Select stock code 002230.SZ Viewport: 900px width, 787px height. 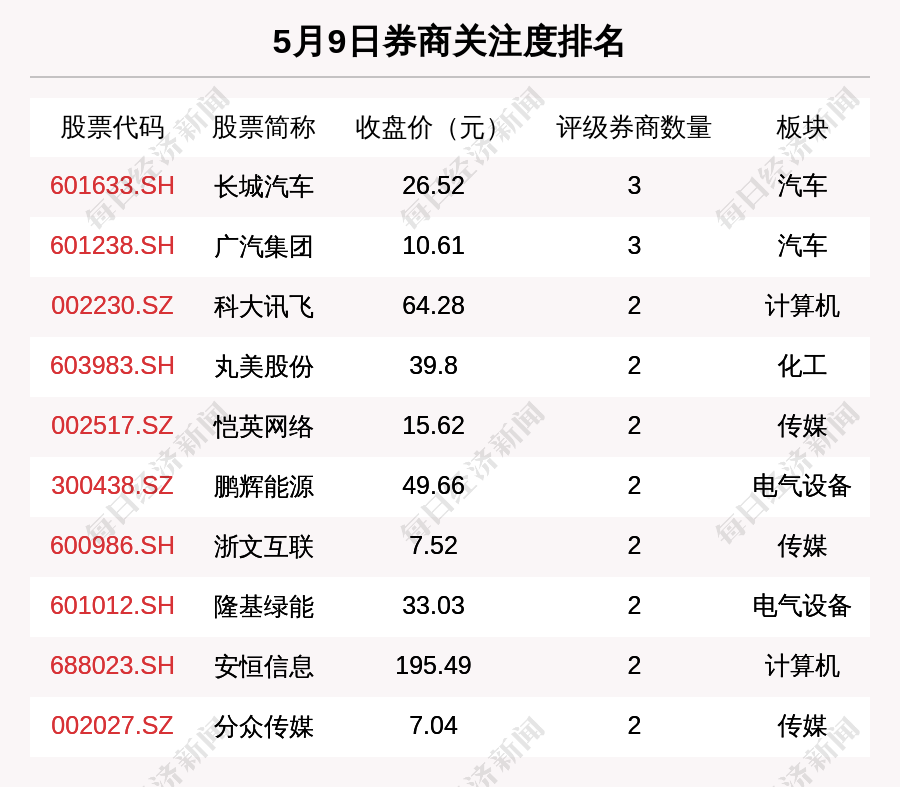pyautogui.click(x=112, y=306)
